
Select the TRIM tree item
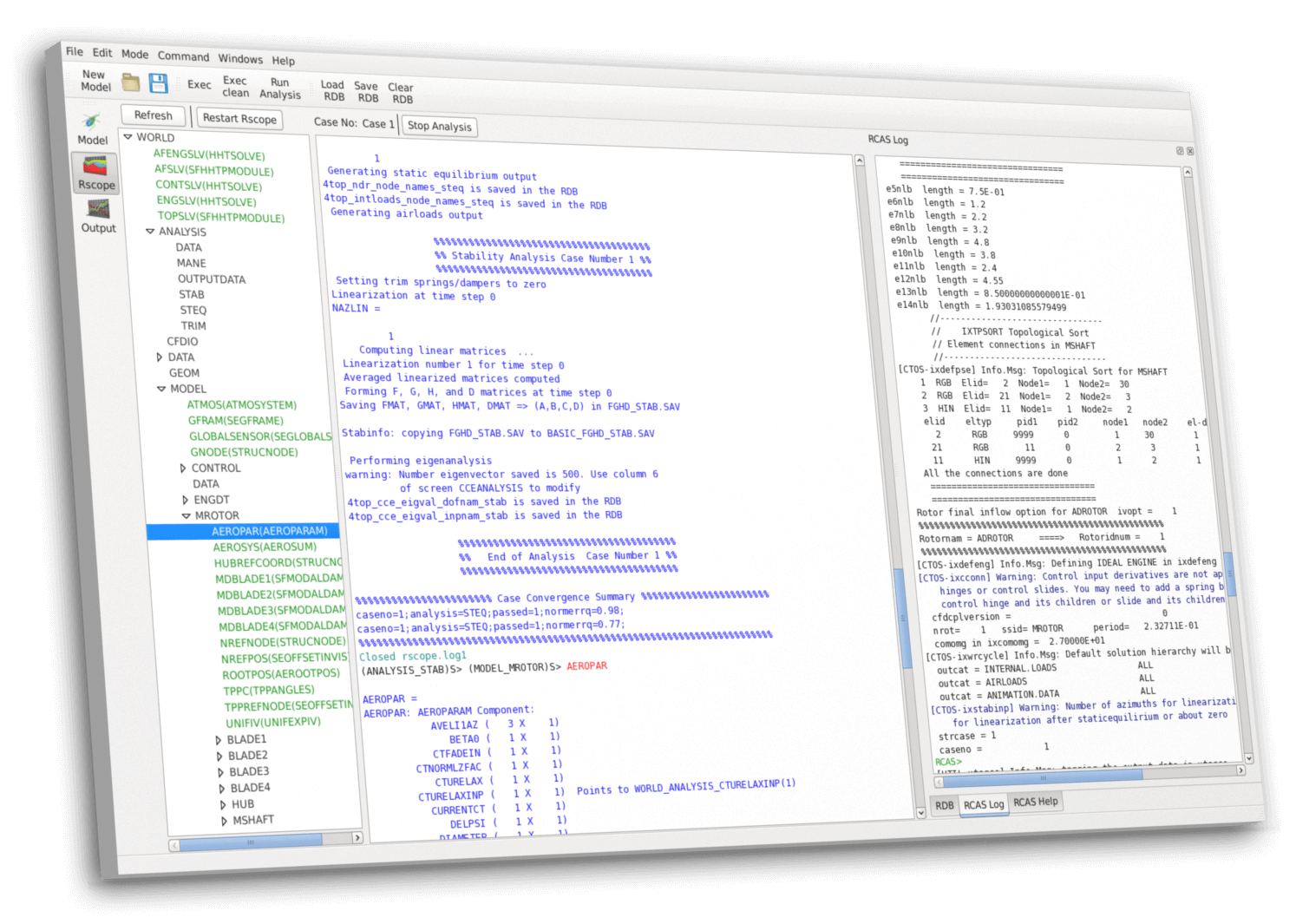coord(193,326)
